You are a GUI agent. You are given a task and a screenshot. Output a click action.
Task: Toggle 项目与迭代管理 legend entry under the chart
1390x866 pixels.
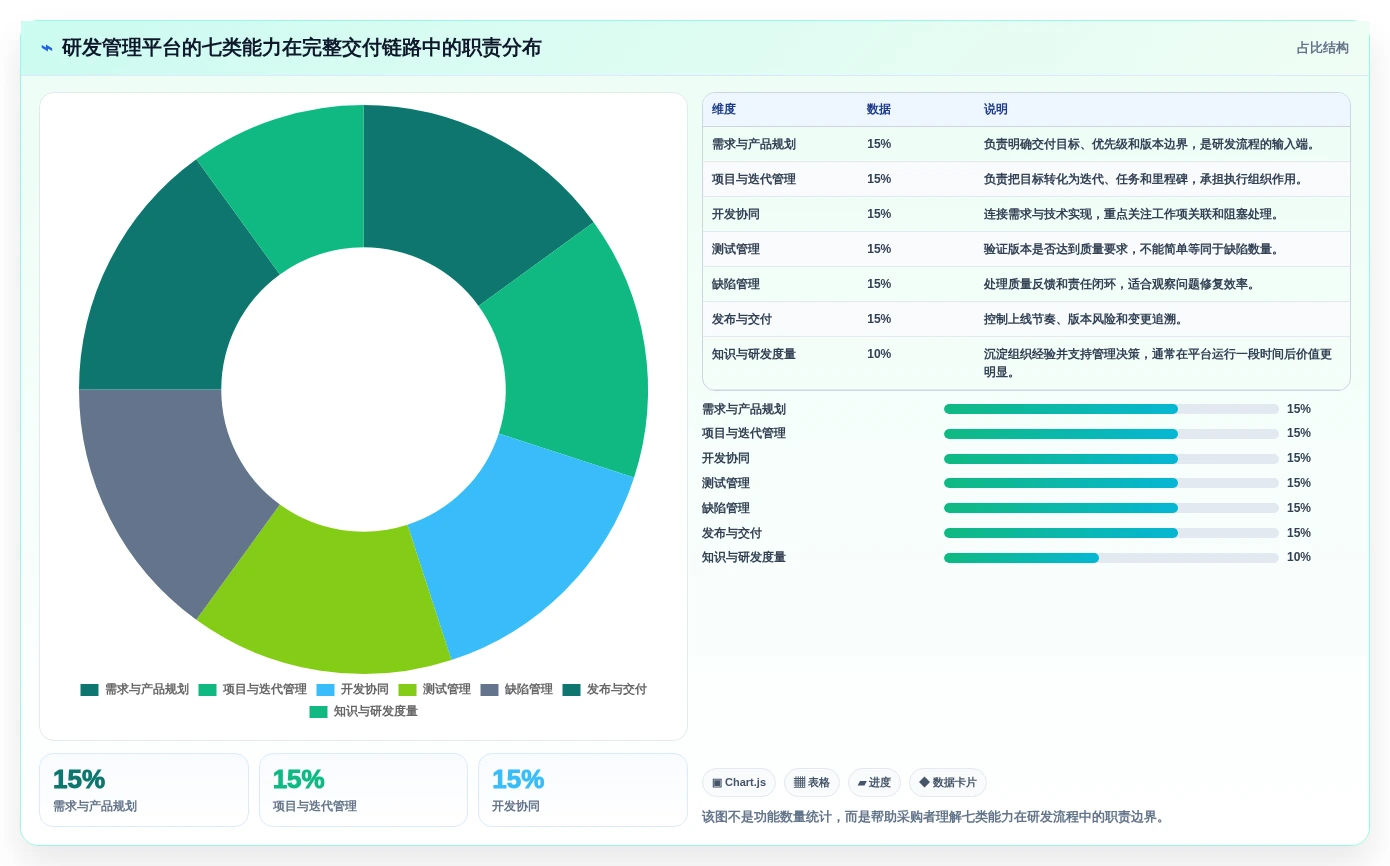253,690
